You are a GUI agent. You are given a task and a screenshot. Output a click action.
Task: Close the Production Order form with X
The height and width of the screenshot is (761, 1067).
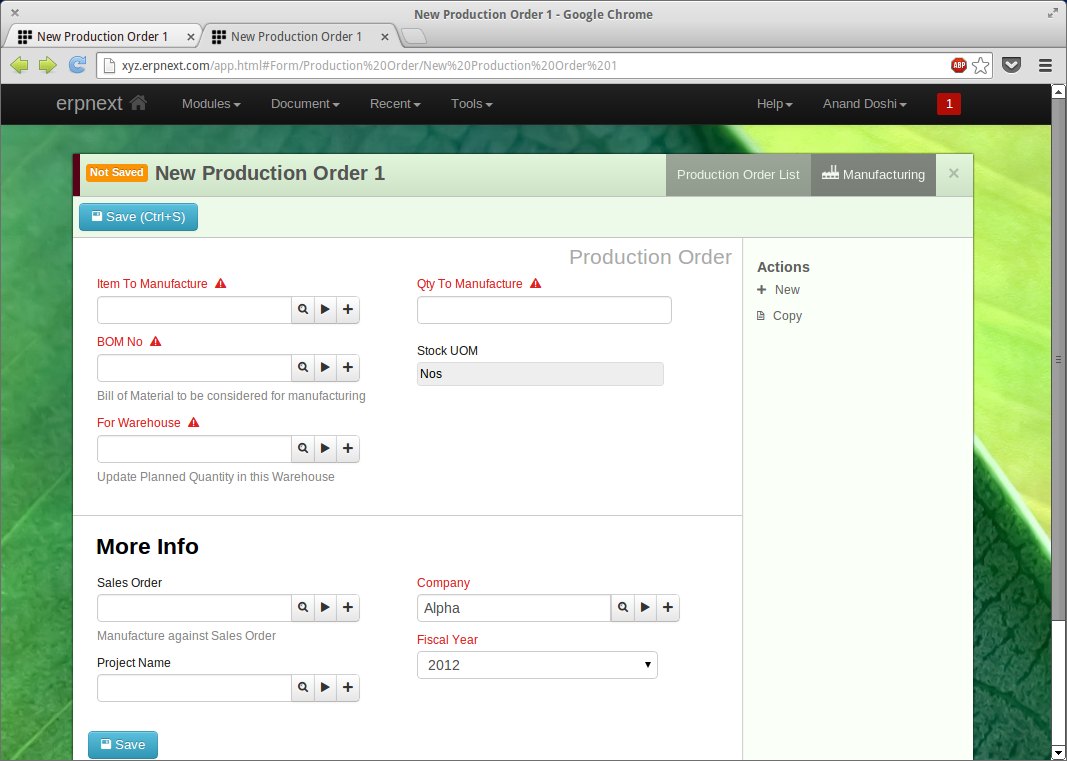point(954,174)
